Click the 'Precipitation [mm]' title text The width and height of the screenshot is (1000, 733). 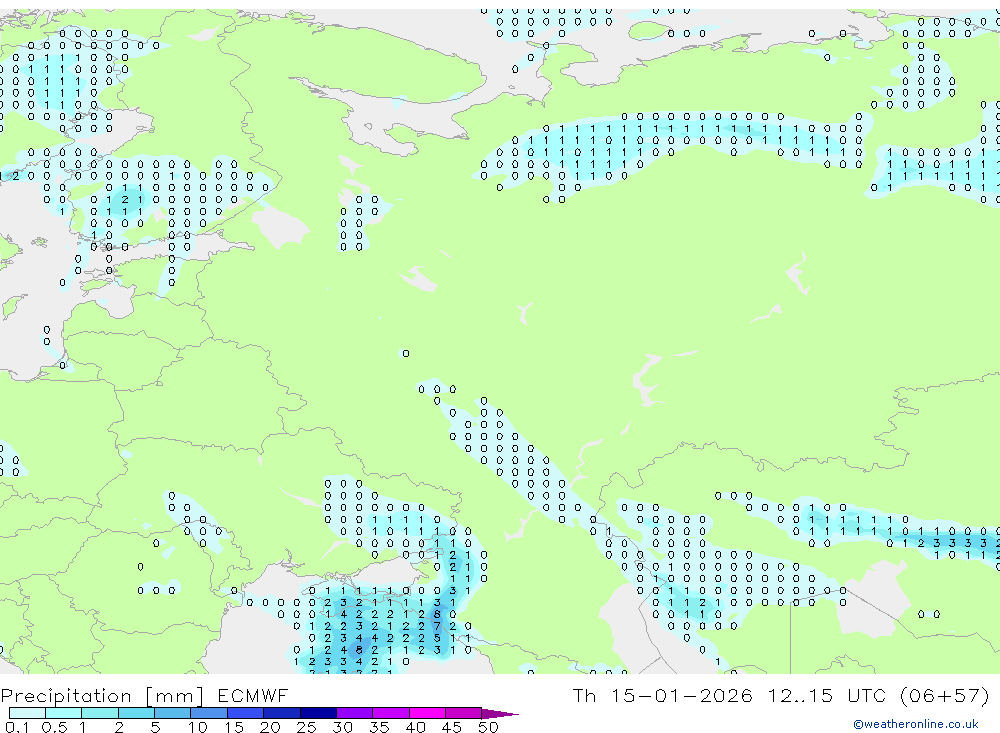103,696
